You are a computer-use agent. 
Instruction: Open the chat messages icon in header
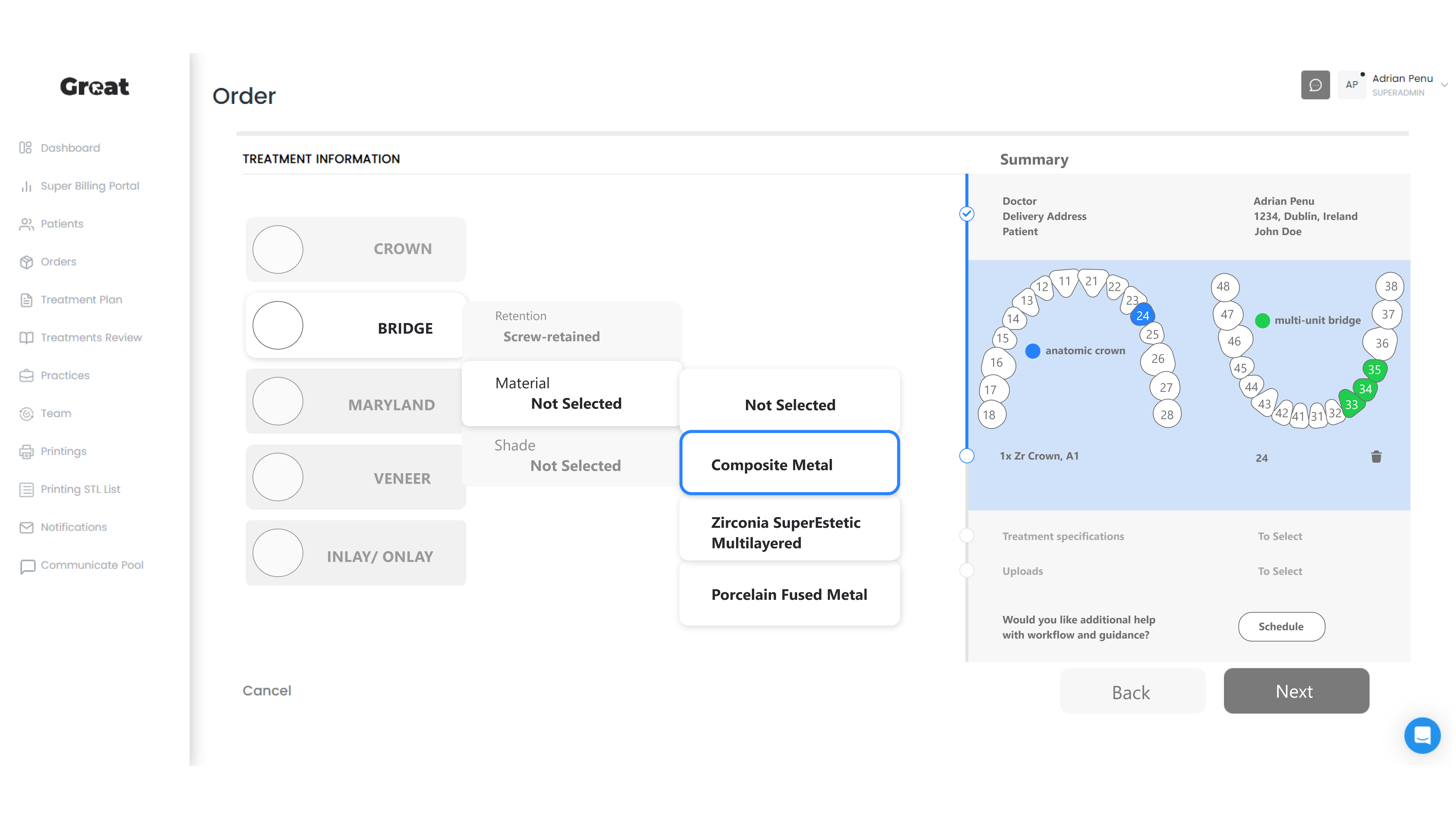pyautogui.click(x=1315, y=85)
